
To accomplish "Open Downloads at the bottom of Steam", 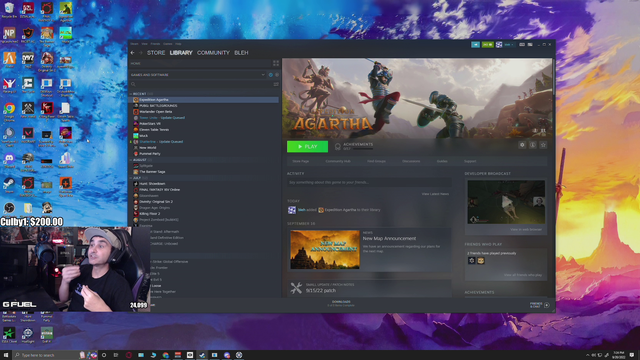I will (x=341, y=303).
